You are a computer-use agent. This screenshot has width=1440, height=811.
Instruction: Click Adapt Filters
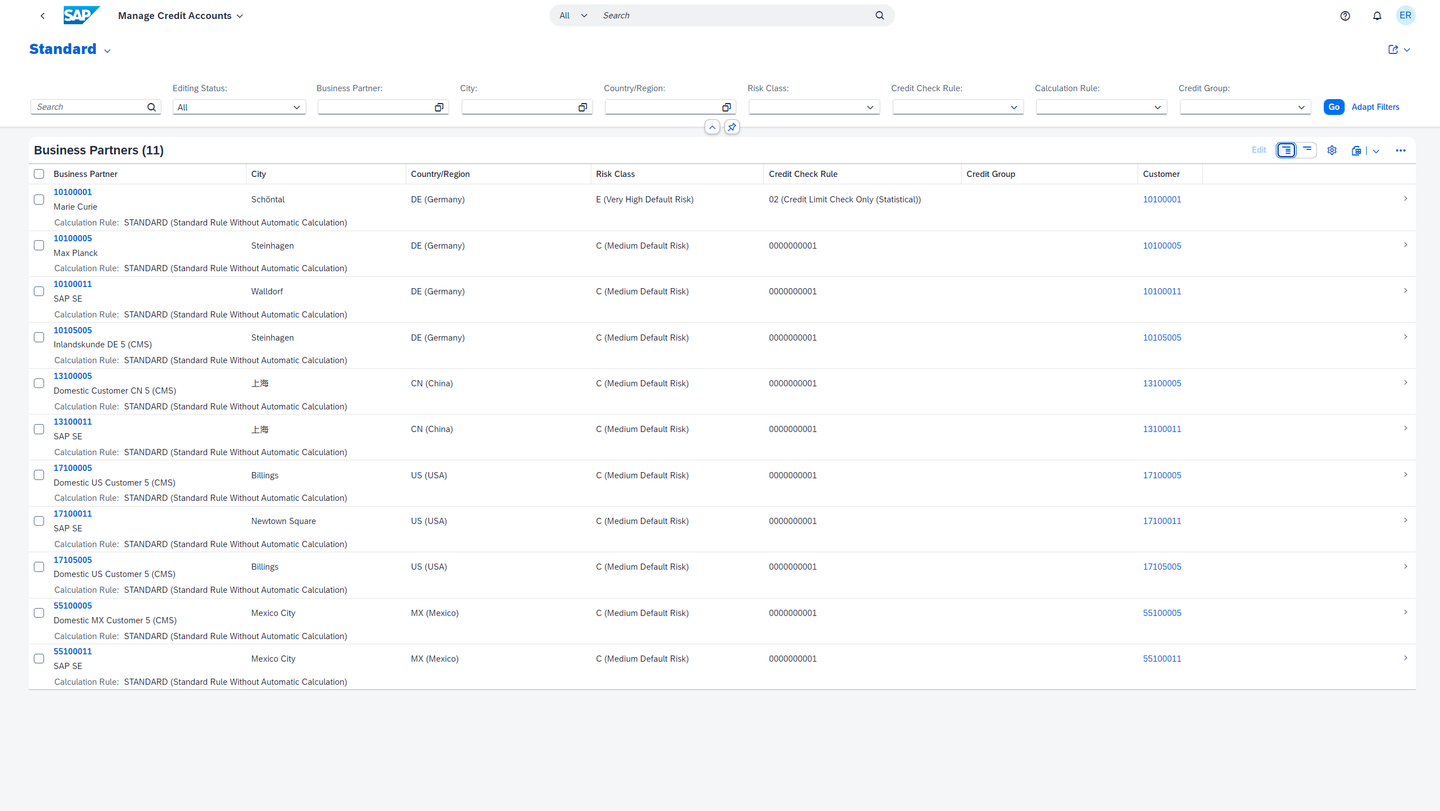click(x=1375, y=107)
